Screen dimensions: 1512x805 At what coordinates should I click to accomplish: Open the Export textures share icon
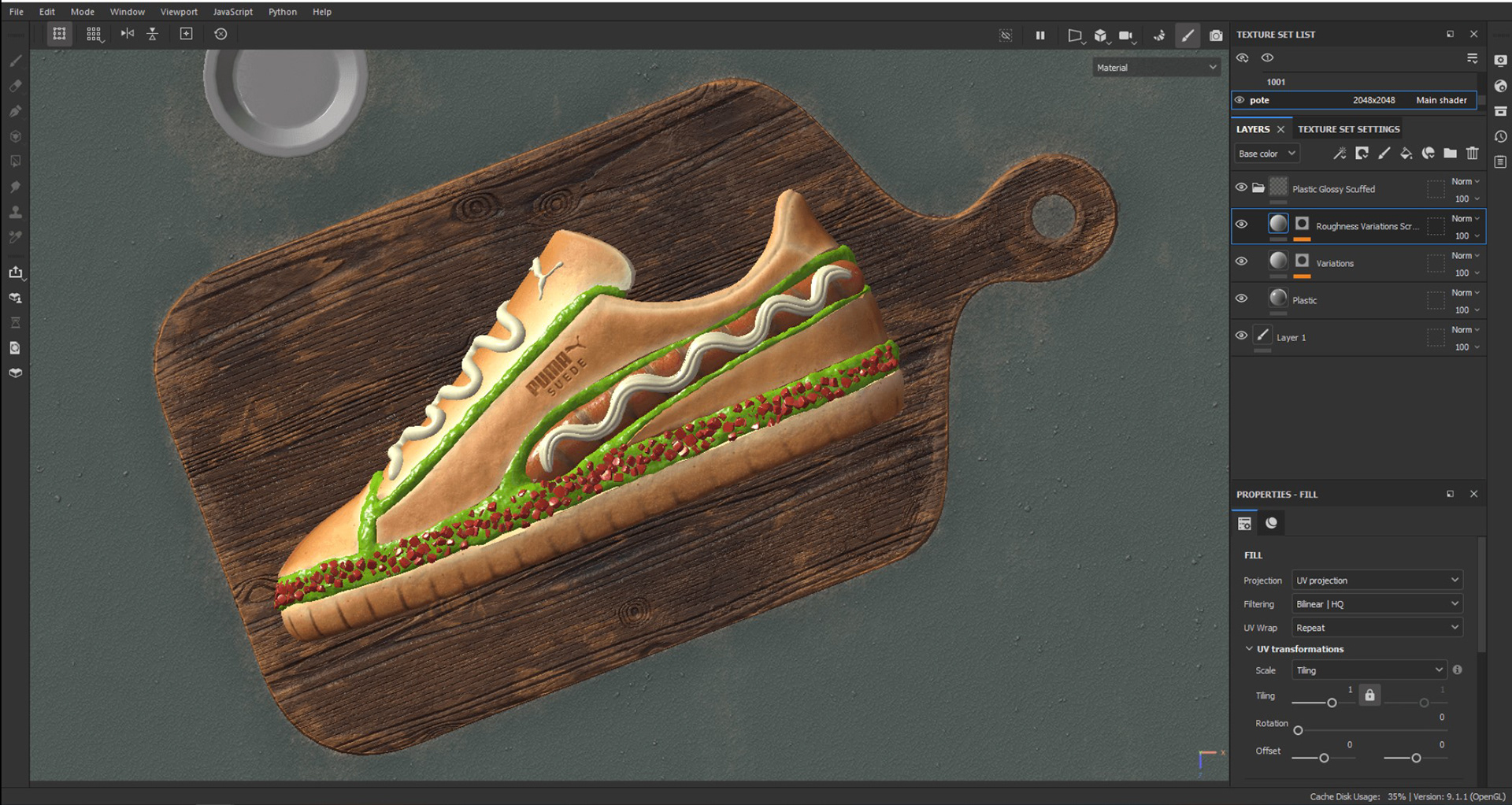coord(15,273)
